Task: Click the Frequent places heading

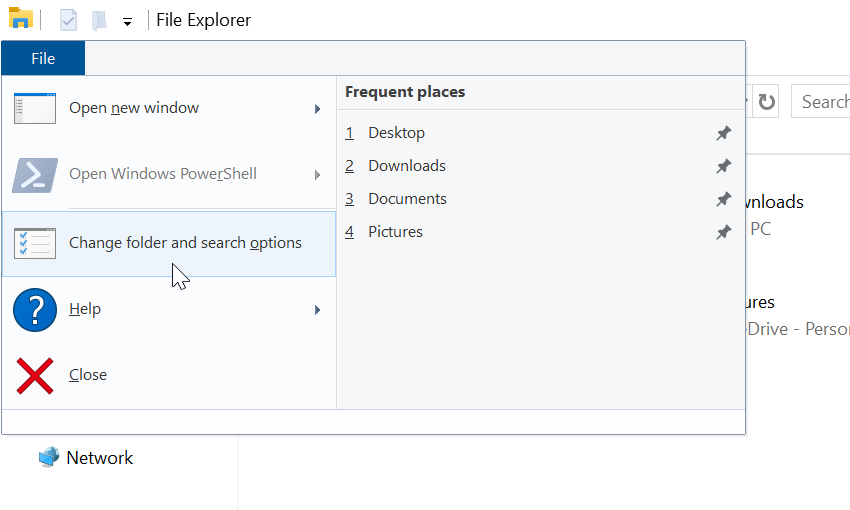Action: (x=405, y=92)
